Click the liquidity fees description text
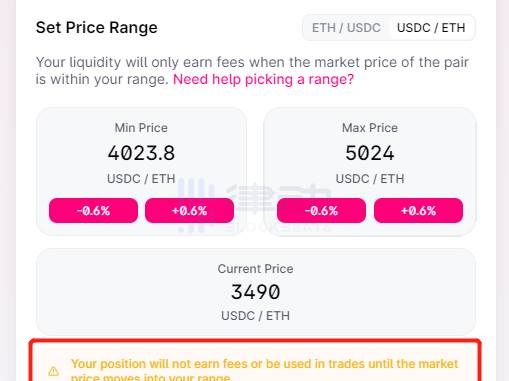Image resolution: width=509 pixels, height=381 pixels. 252,71
